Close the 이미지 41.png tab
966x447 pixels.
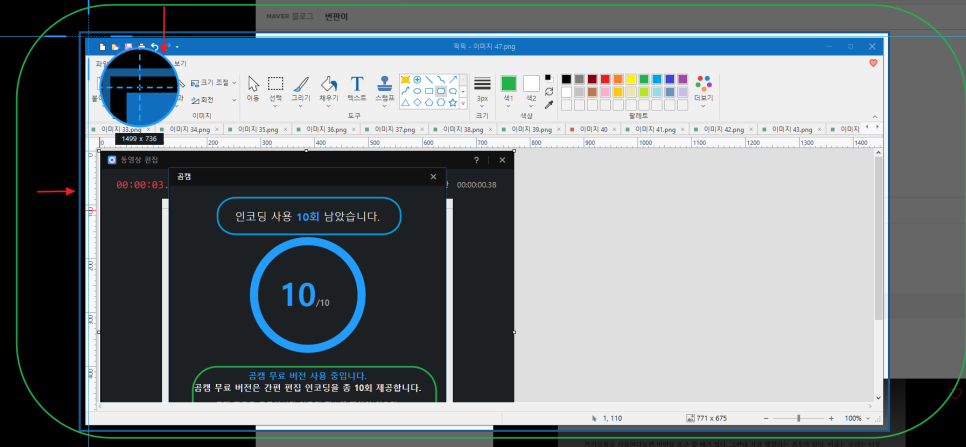click(682, 129)
